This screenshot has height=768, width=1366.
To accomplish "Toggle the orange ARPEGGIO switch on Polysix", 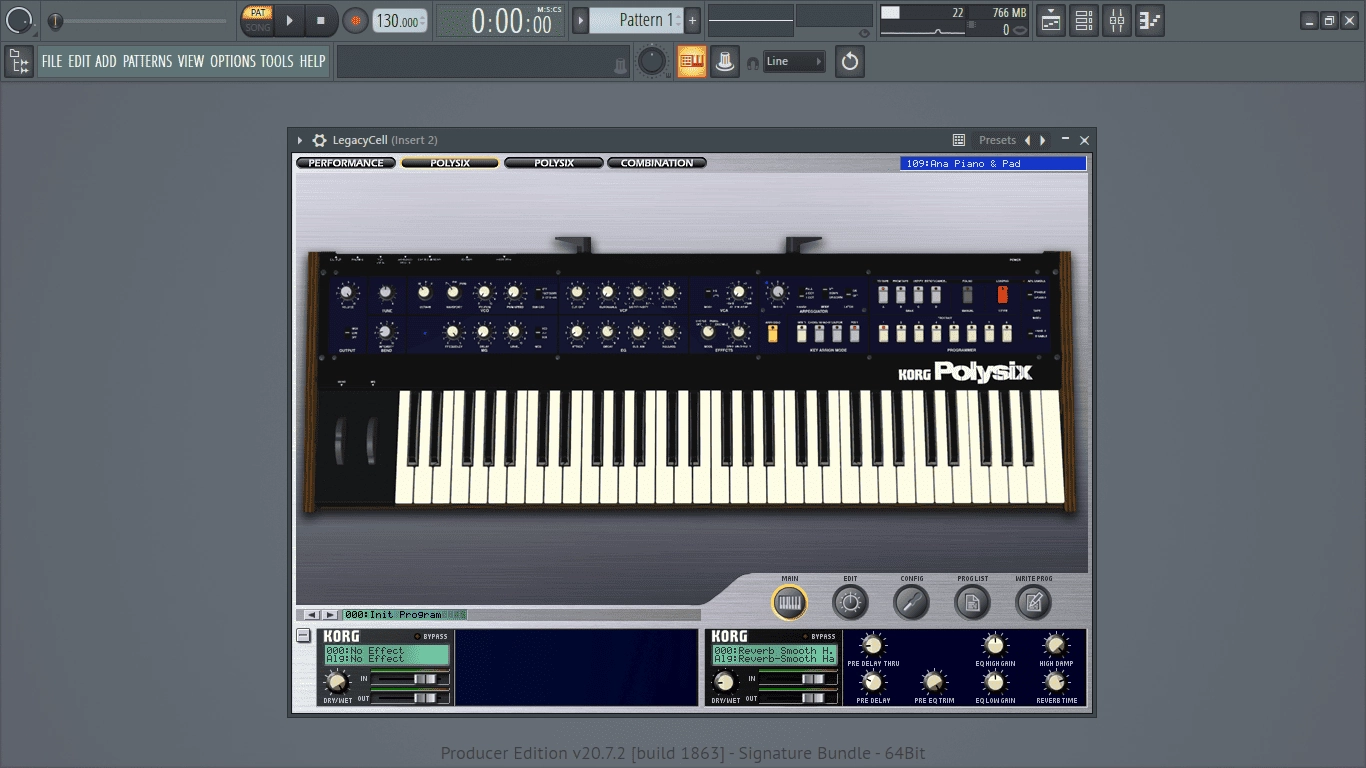I will (x=773, y=333).
